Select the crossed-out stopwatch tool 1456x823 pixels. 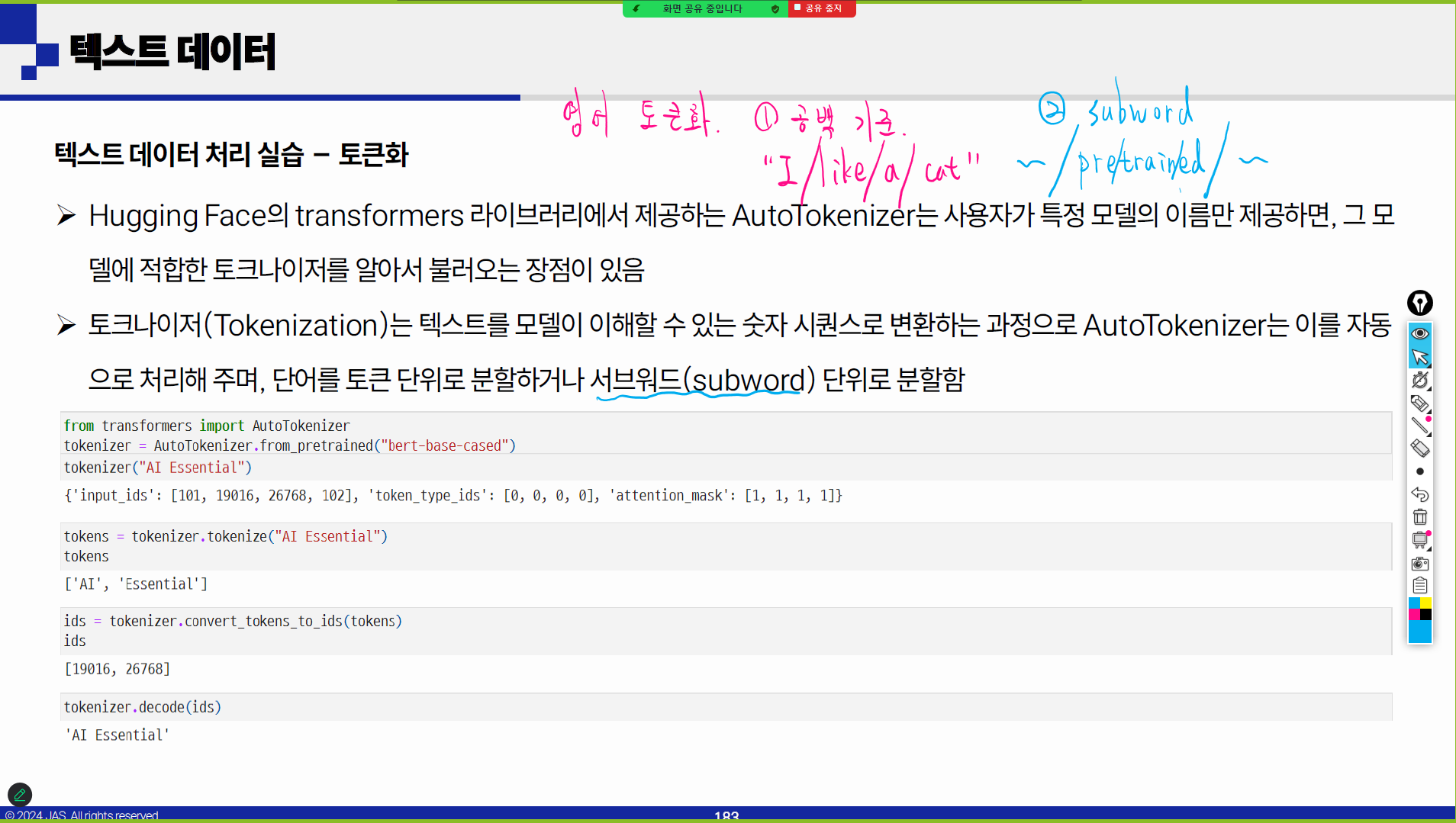(1419, 379)
